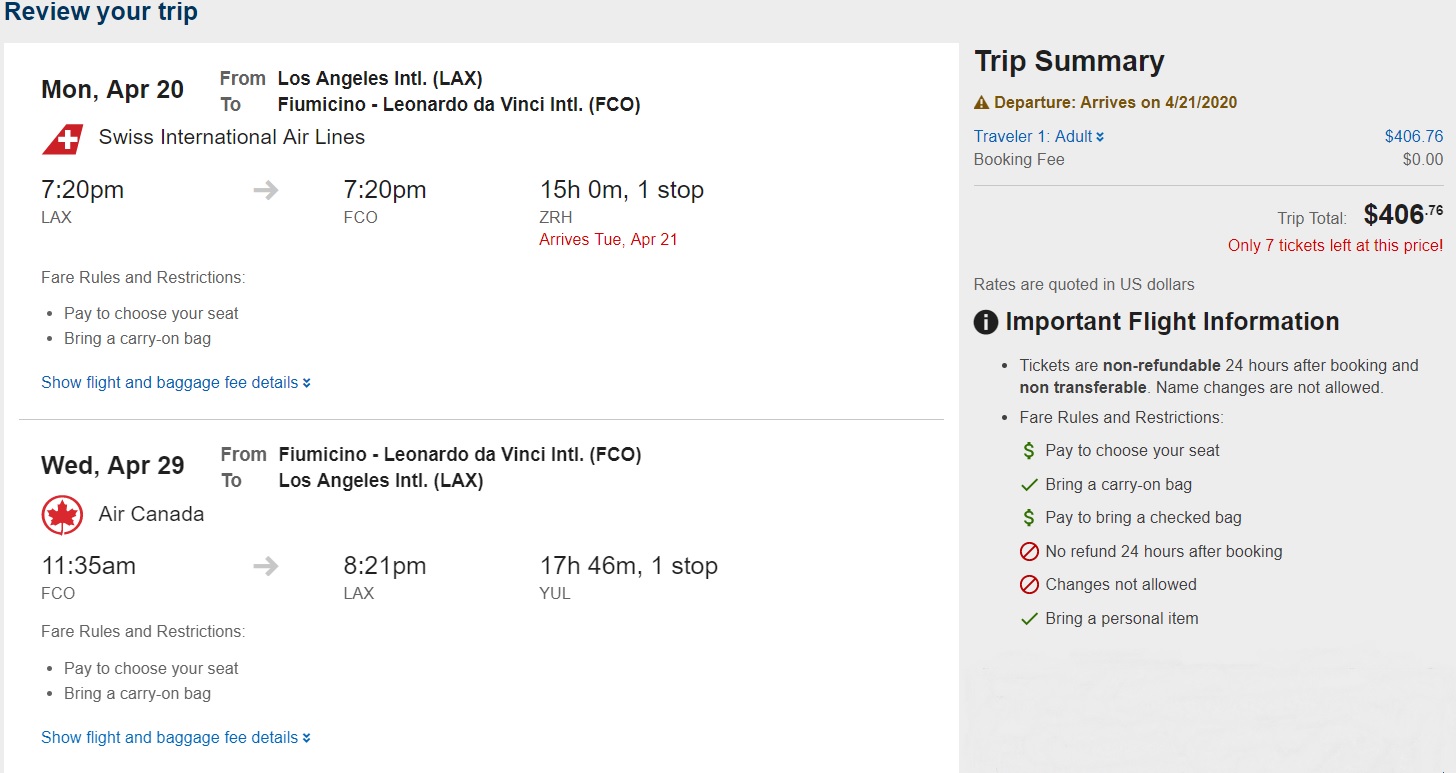Click dollar icon beside Pay to bring a checked bag

(1028, 518)
